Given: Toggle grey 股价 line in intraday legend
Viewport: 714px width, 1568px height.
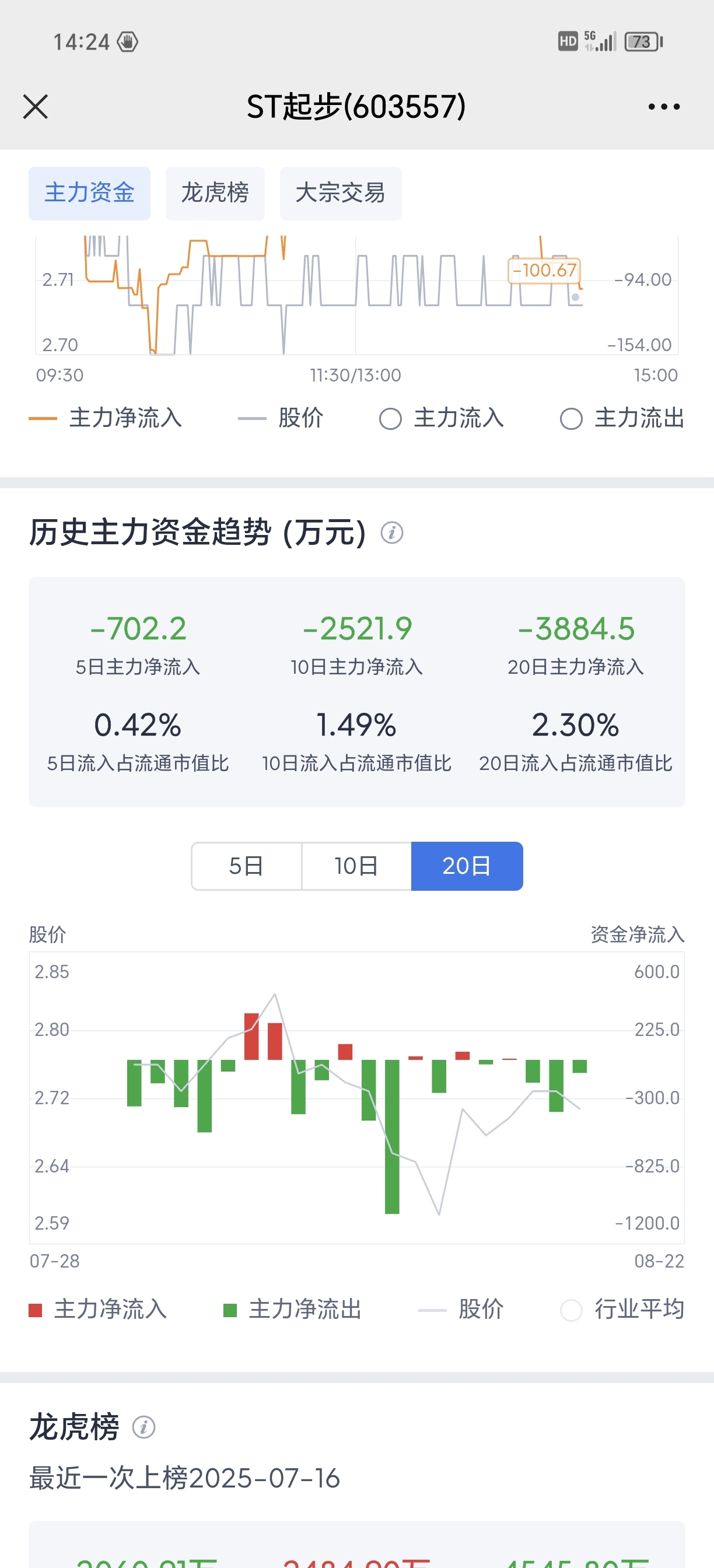Looking at the screenshot, I should pyautogui.click(x=281, y=418).
